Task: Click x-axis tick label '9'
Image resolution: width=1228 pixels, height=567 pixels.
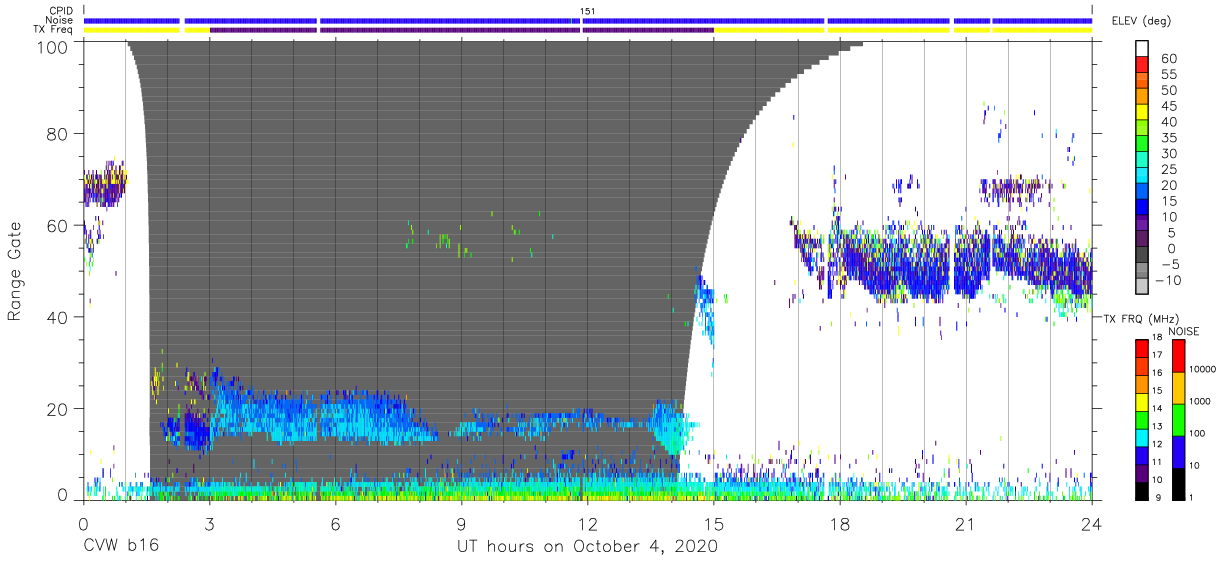Action: pos(462,523)
